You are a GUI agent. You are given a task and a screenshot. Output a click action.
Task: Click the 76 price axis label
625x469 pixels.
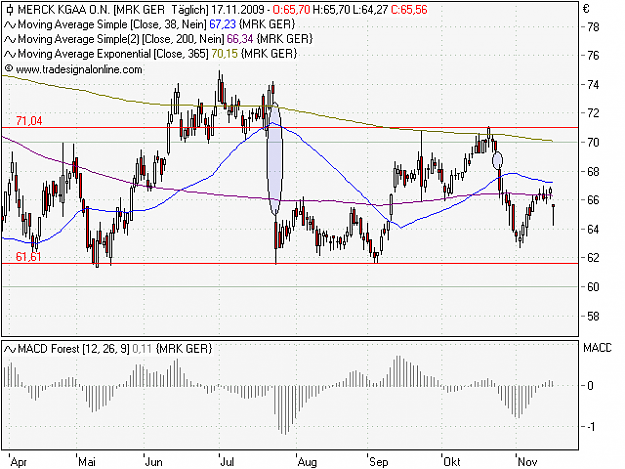click(593, 55)
